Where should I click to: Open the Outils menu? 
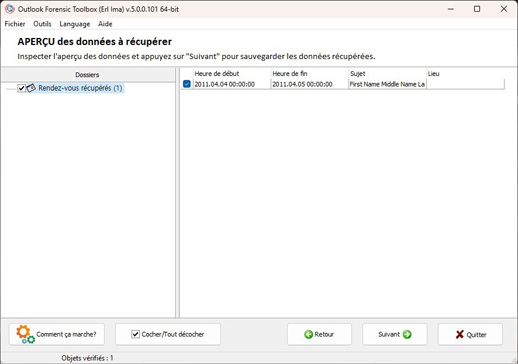[42, 24]
